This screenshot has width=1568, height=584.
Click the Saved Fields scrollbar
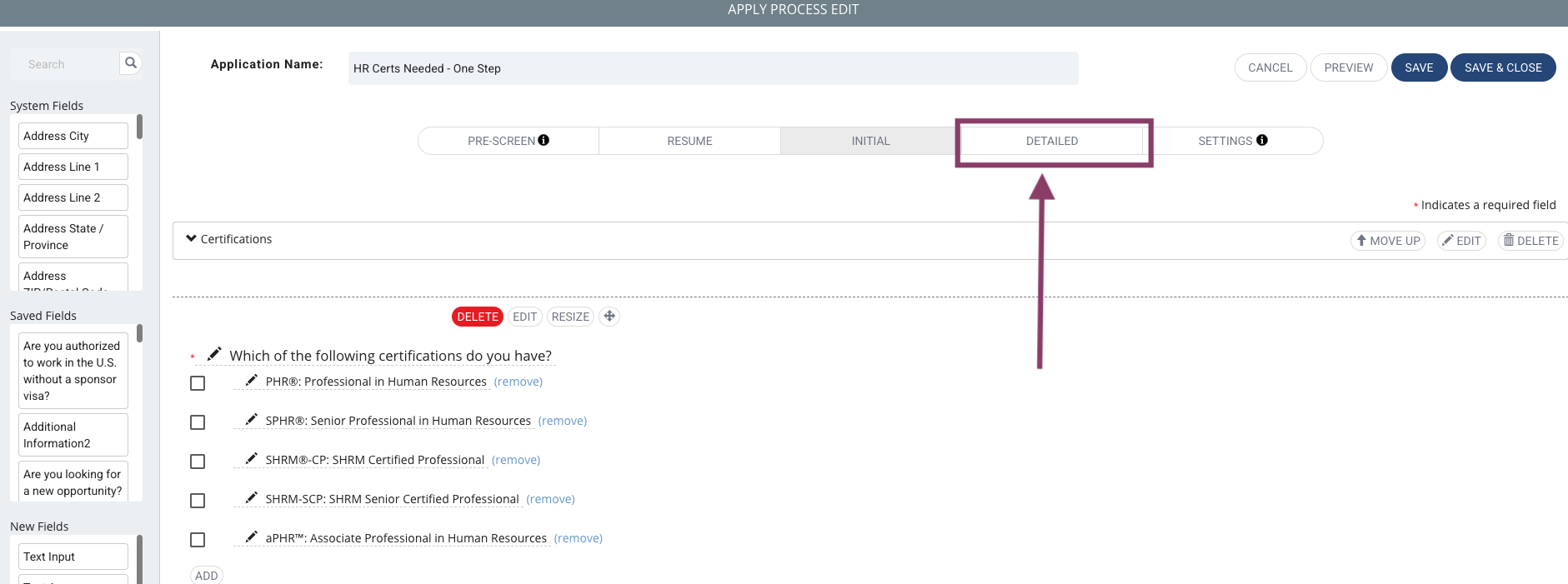click(x=139, y=333)
